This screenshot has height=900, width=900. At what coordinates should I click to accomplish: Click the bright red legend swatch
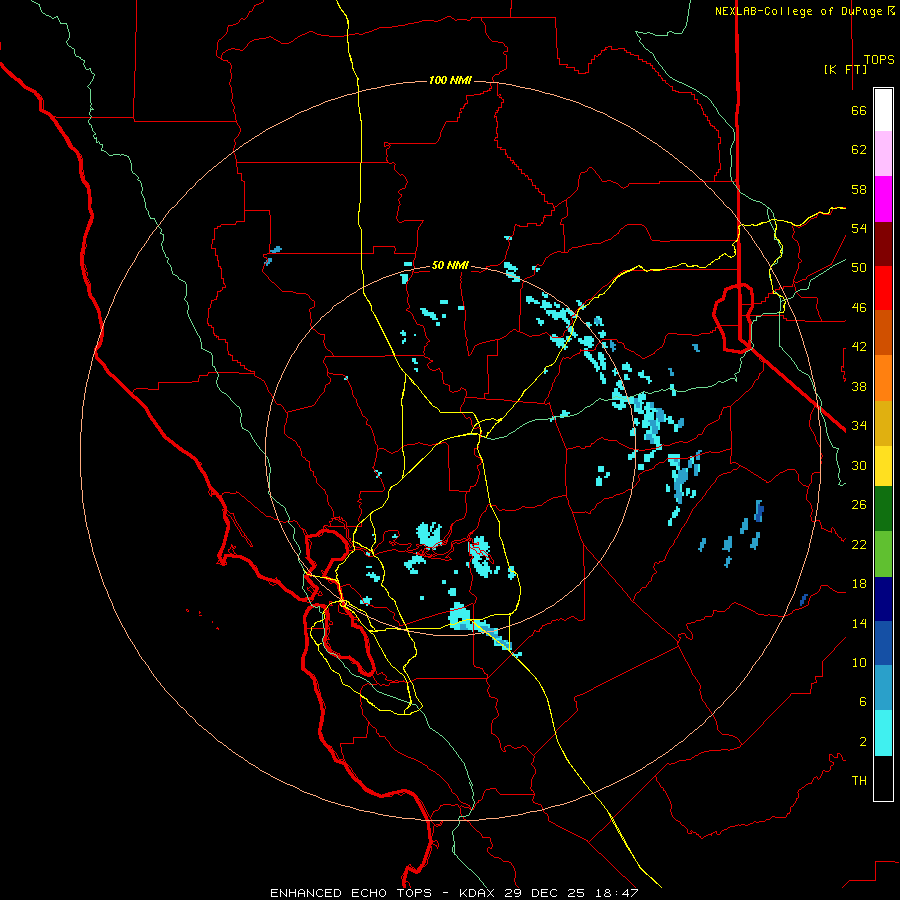[883, 288]
